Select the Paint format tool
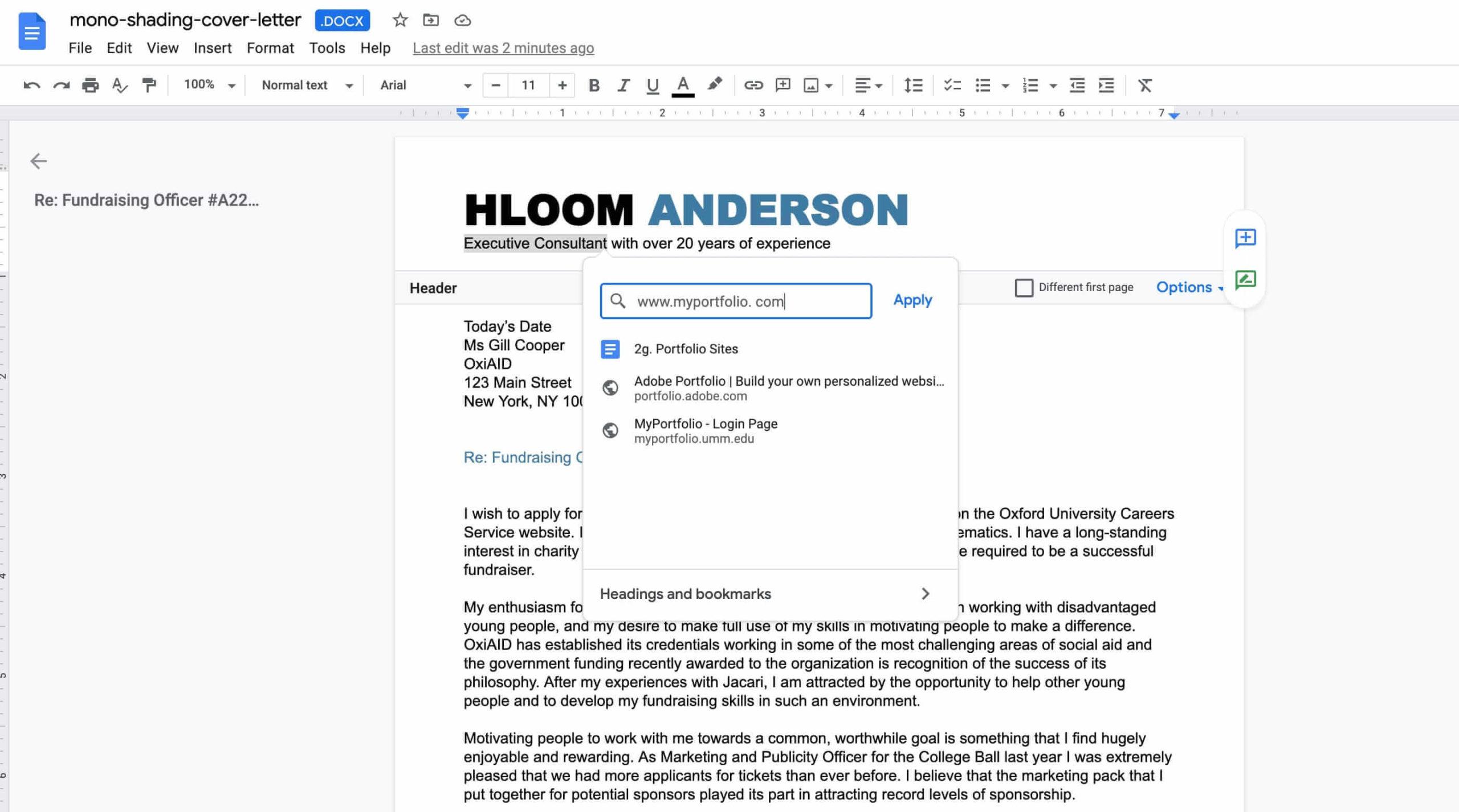 (x=149, y=85)
